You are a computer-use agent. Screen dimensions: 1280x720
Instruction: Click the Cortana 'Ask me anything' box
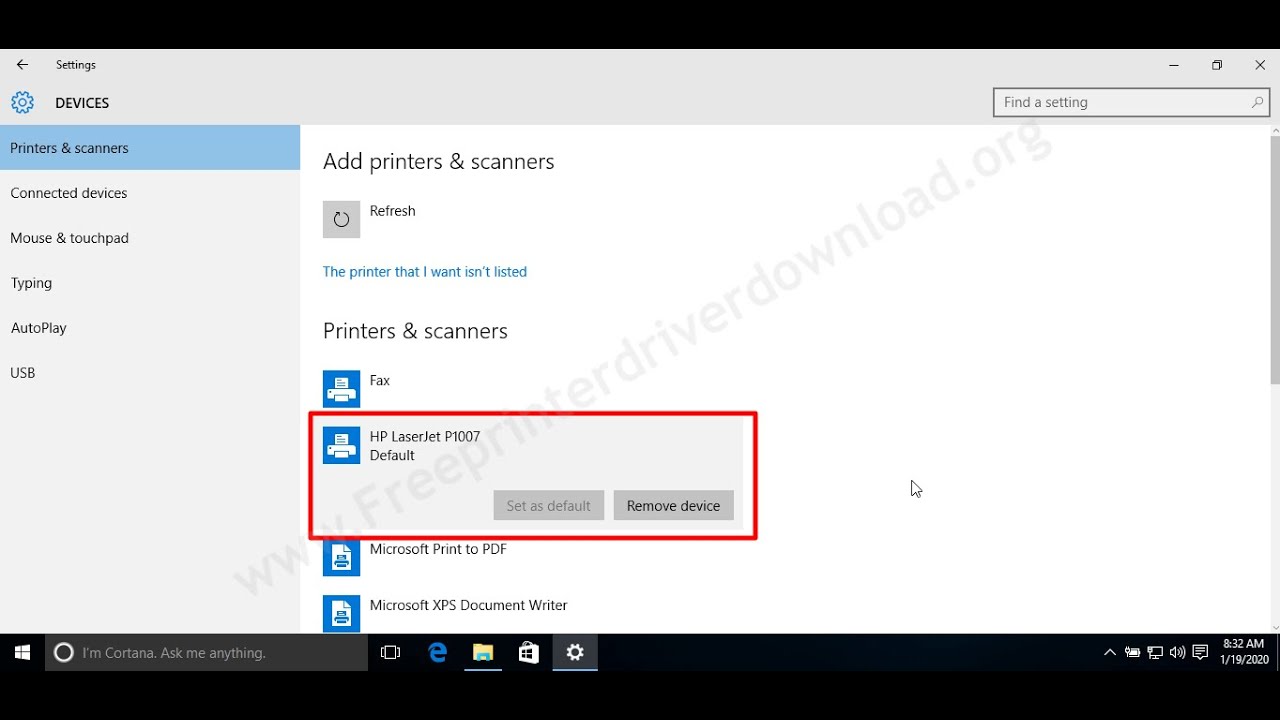207,653
